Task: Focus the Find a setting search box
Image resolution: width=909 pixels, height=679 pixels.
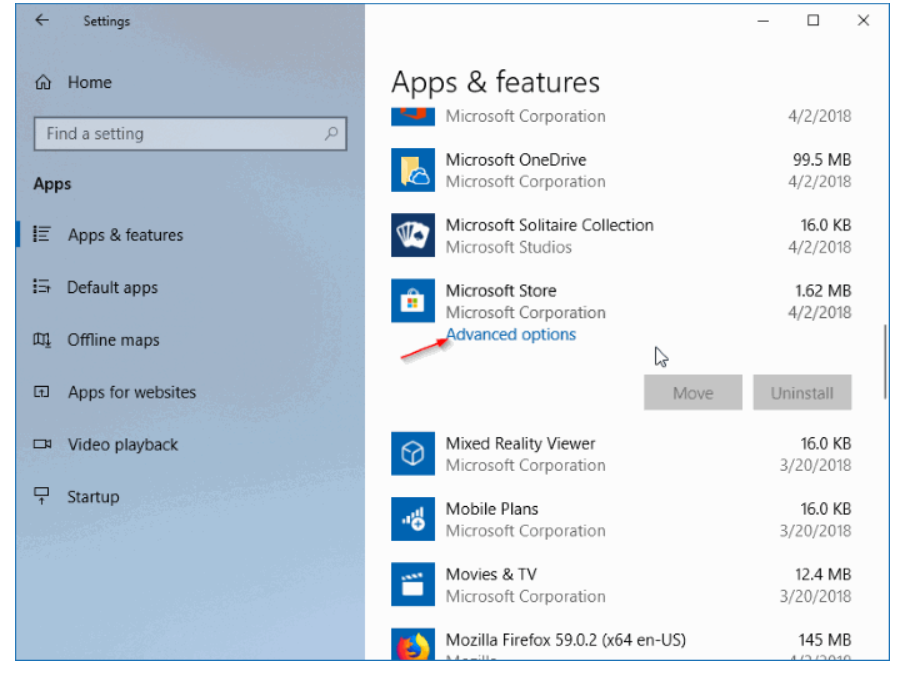Action: (190, 134)
